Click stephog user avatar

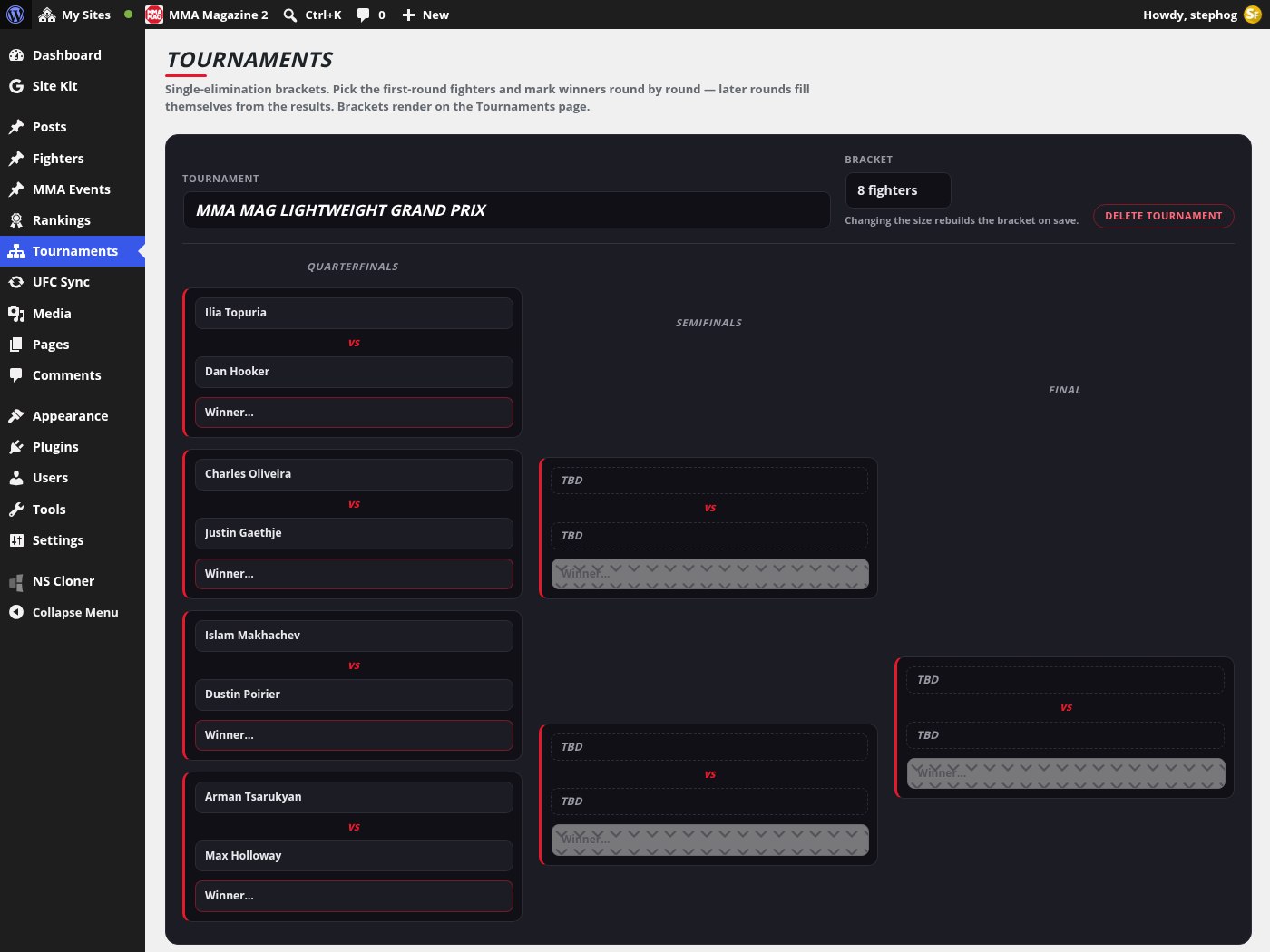(x=1253, y=15)
